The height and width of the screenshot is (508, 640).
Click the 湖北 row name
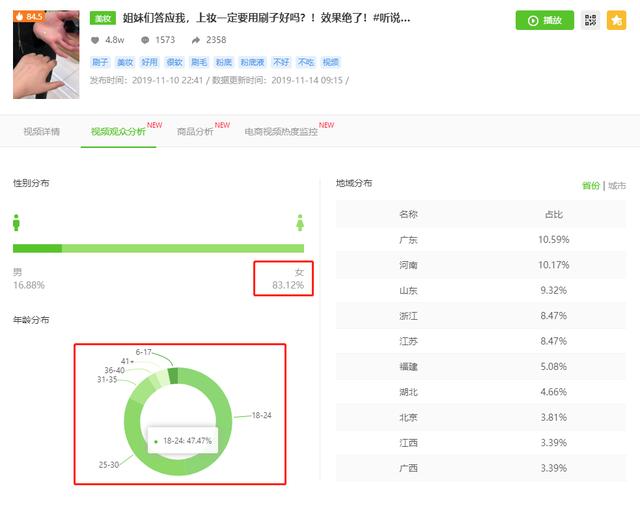(408, 392)
